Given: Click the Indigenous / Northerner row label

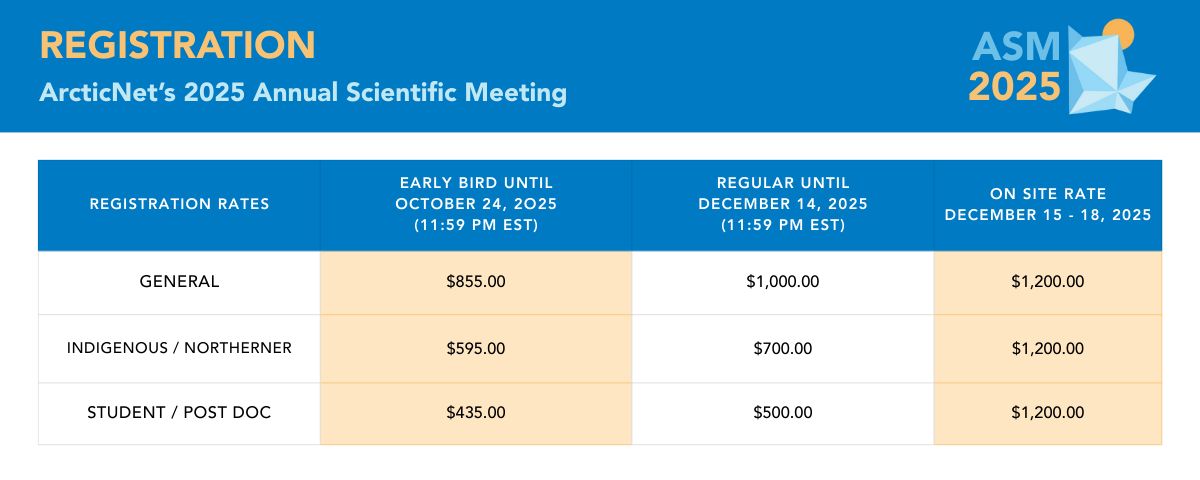Looking at the screenshot, I should coord(179,348).
